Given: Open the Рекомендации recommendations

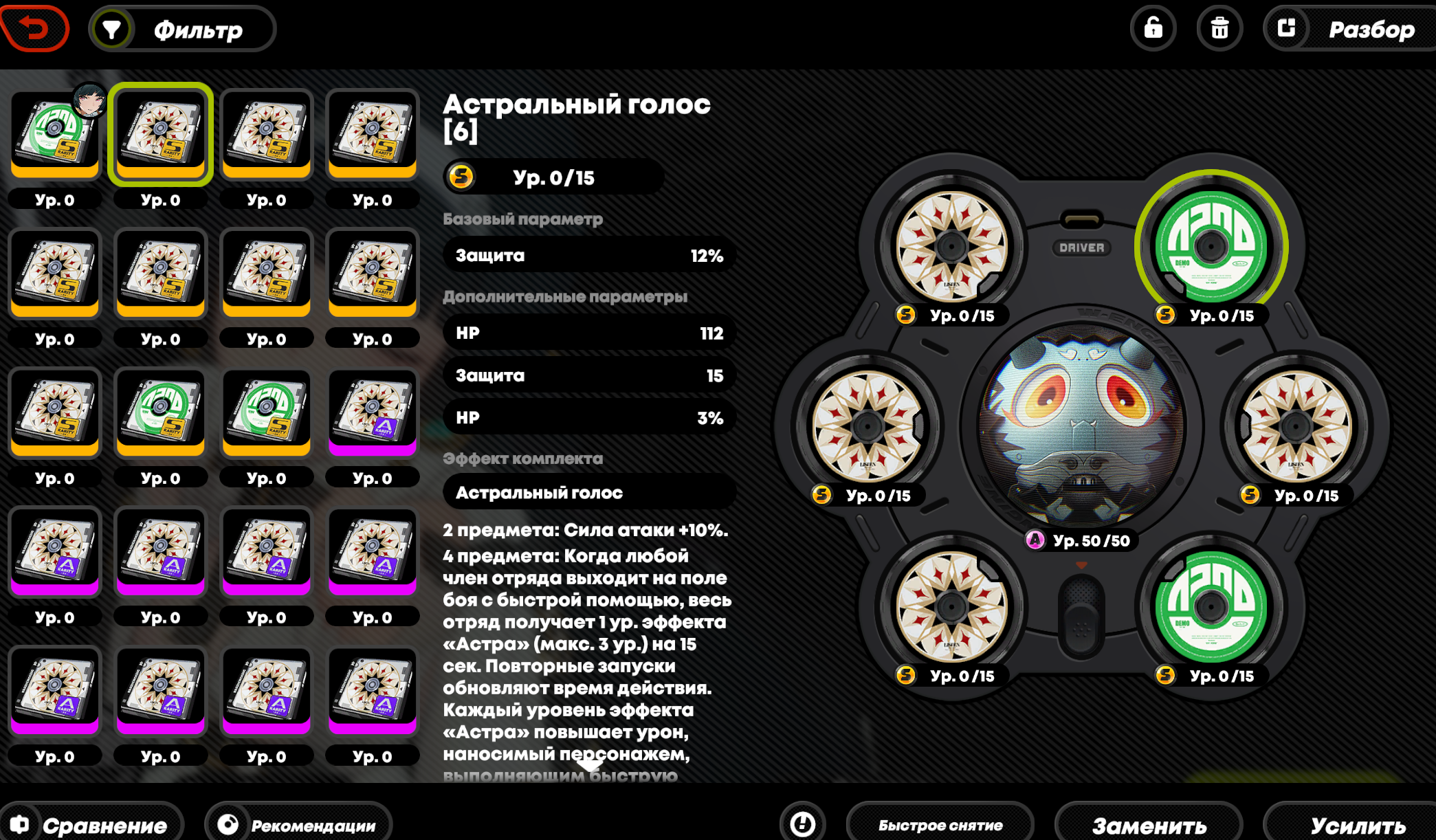Looking at the screenshot, I should pos(298,824).
